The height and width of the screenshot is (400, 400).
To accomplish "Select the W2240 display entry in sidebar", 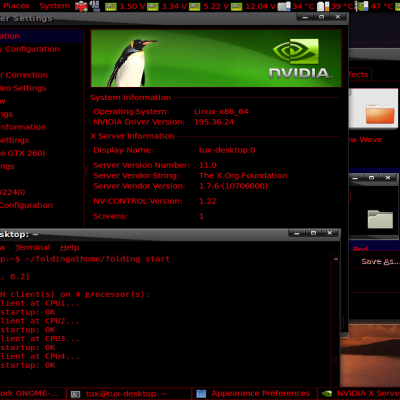I will (x=13, y=192).
